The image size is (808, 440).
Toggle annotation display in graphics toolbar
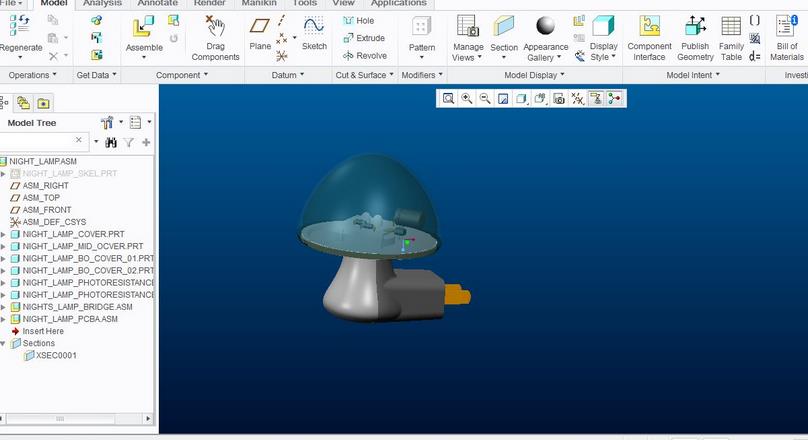(596, 98)
